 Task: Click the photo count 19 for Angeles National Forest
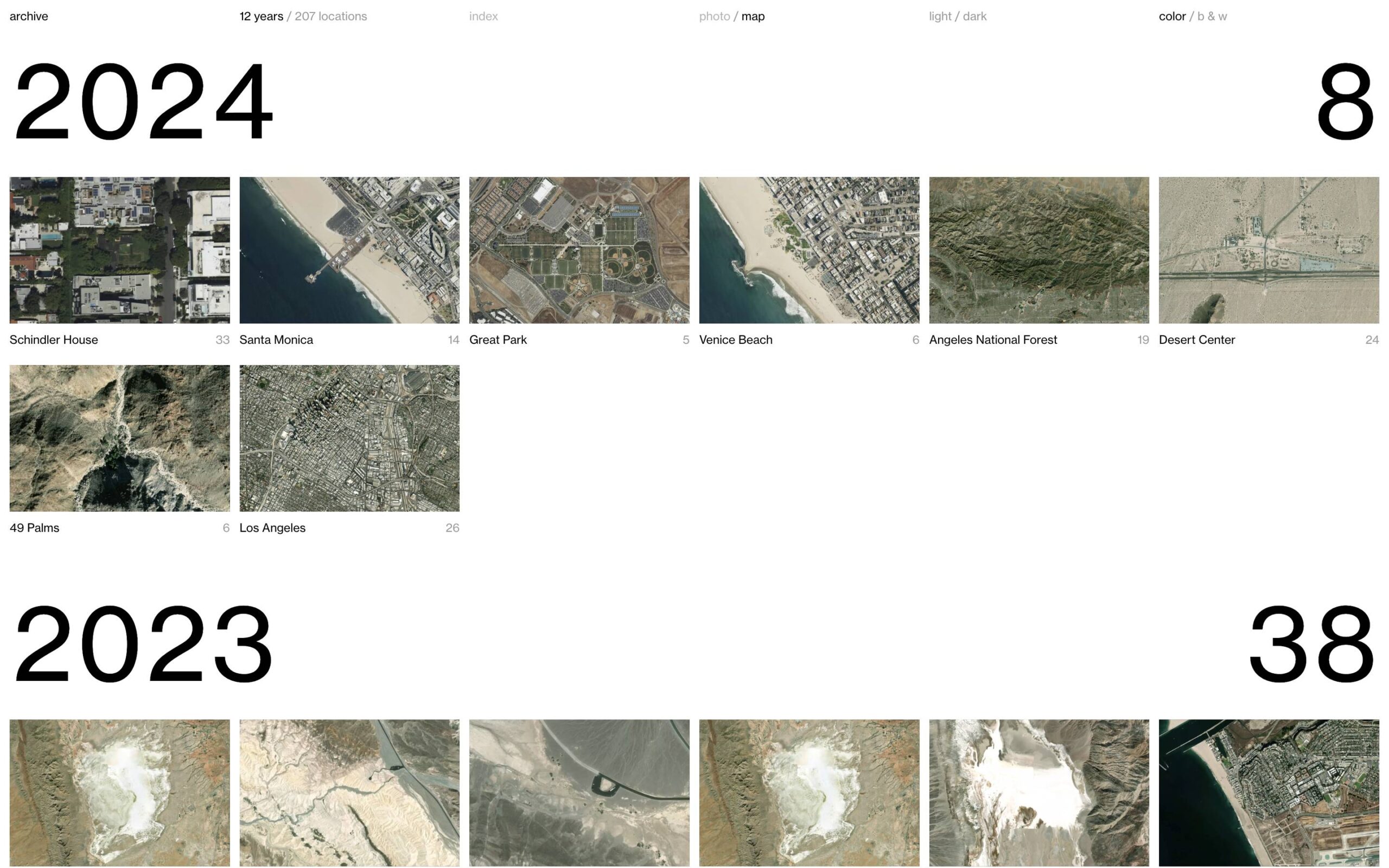tap(1143, 340)
